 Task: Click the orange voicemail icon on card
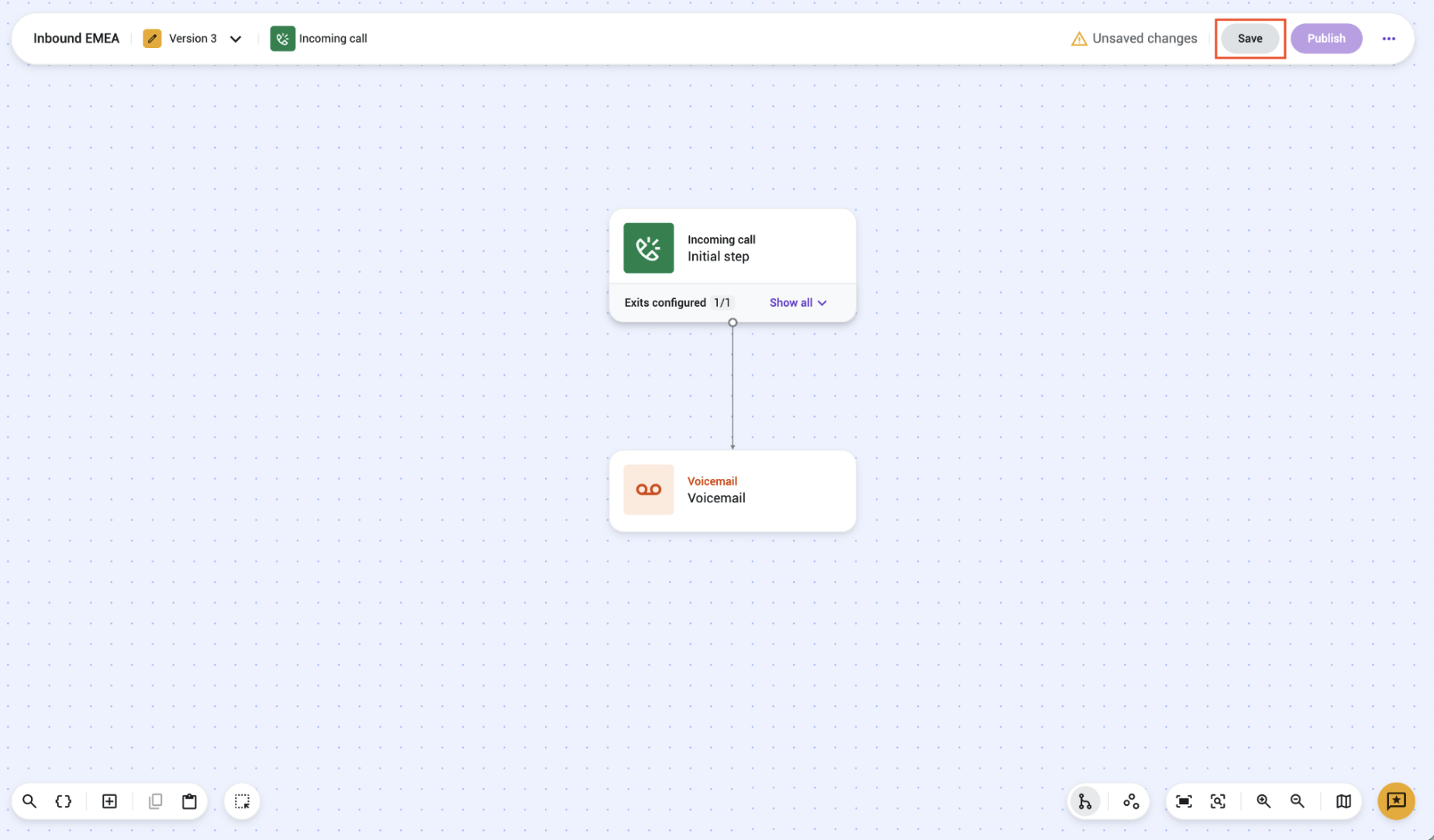pos(648,490)
